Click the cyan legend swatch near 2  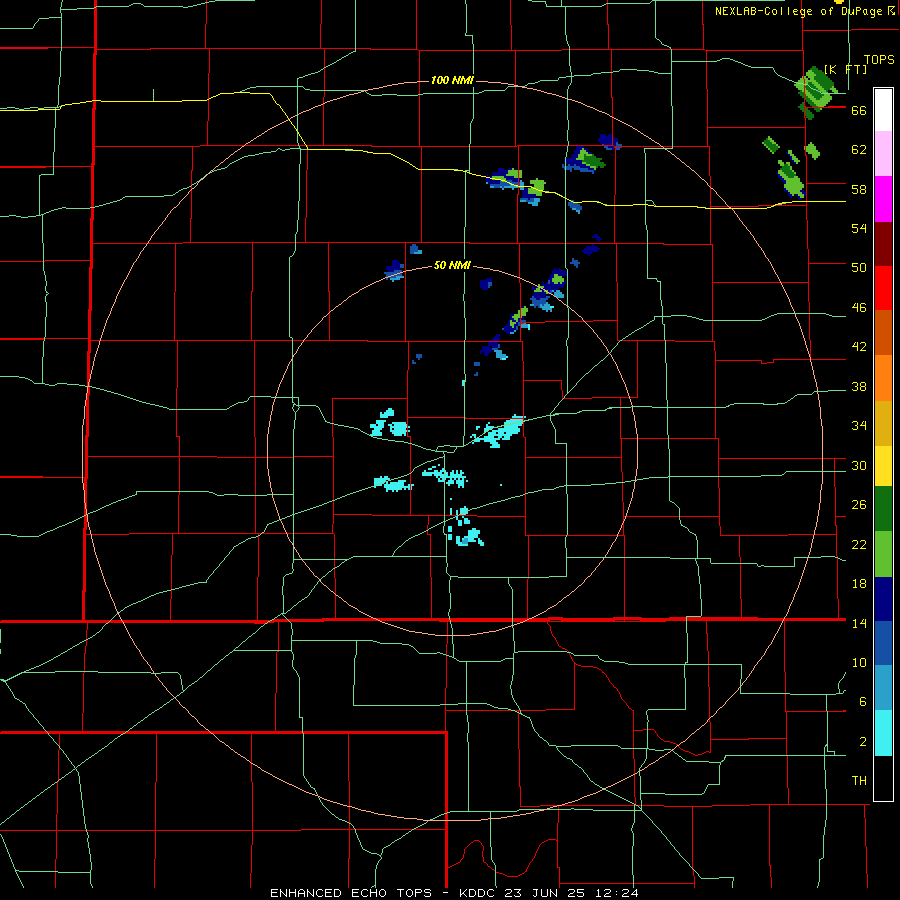click(x=883, y=733)
